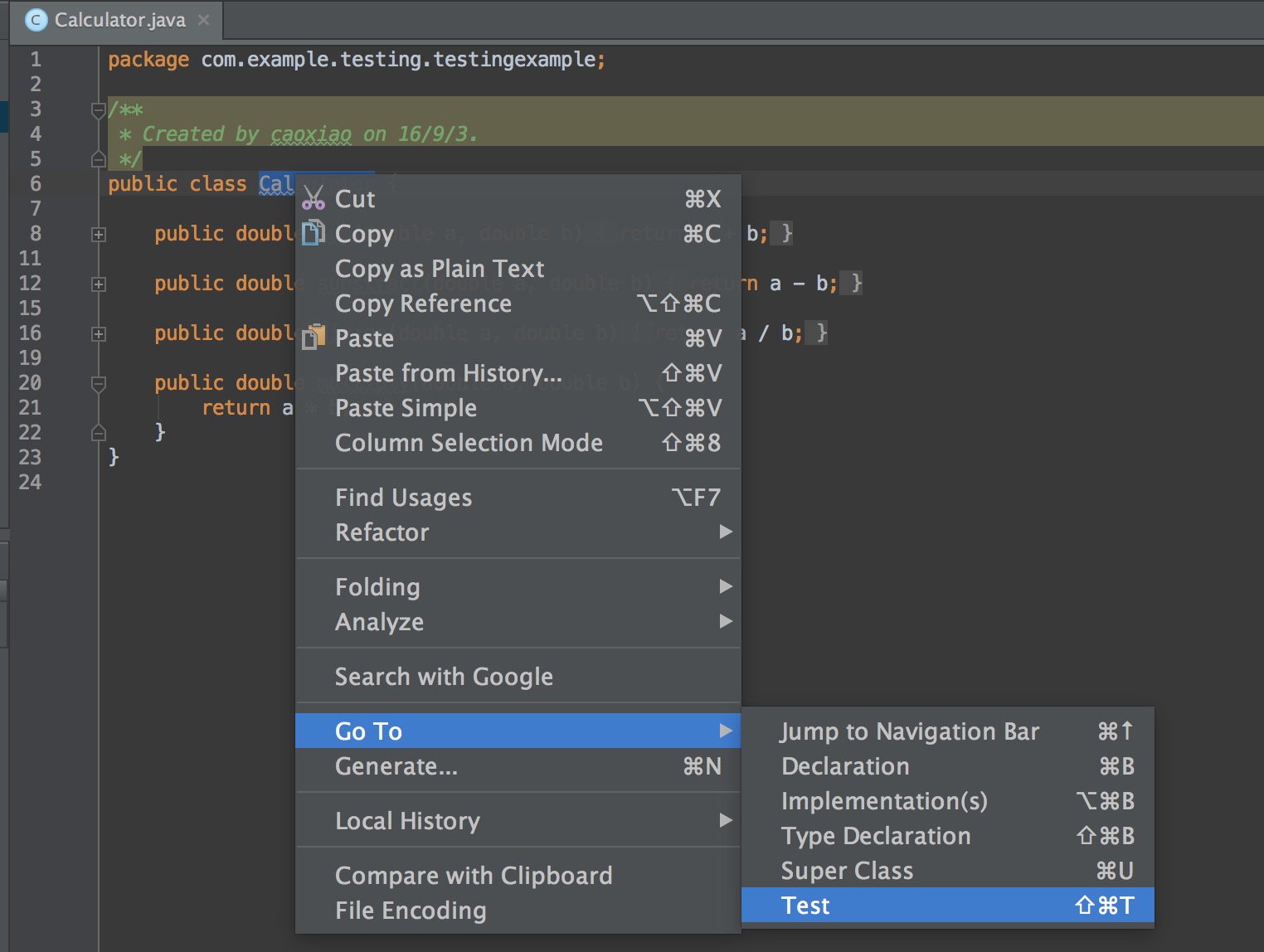Expand the folded method at line 8
This screenshot has height=952, width=1264.
[98, 235]
